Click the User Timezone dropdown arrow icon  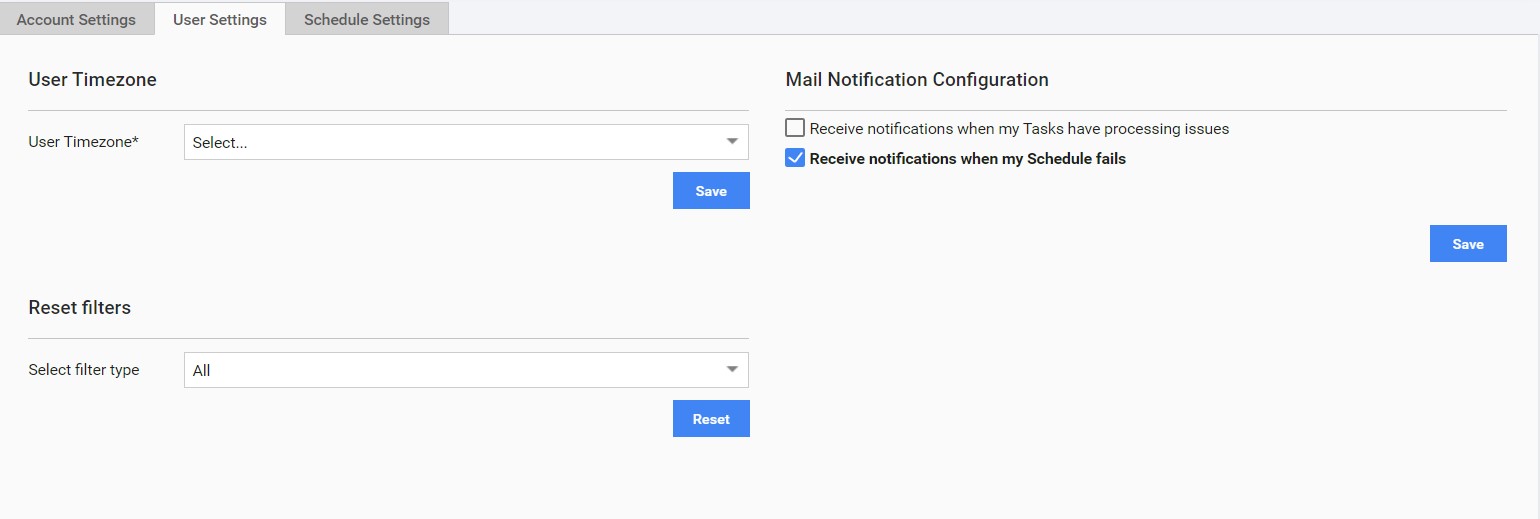tap(732, 142)
